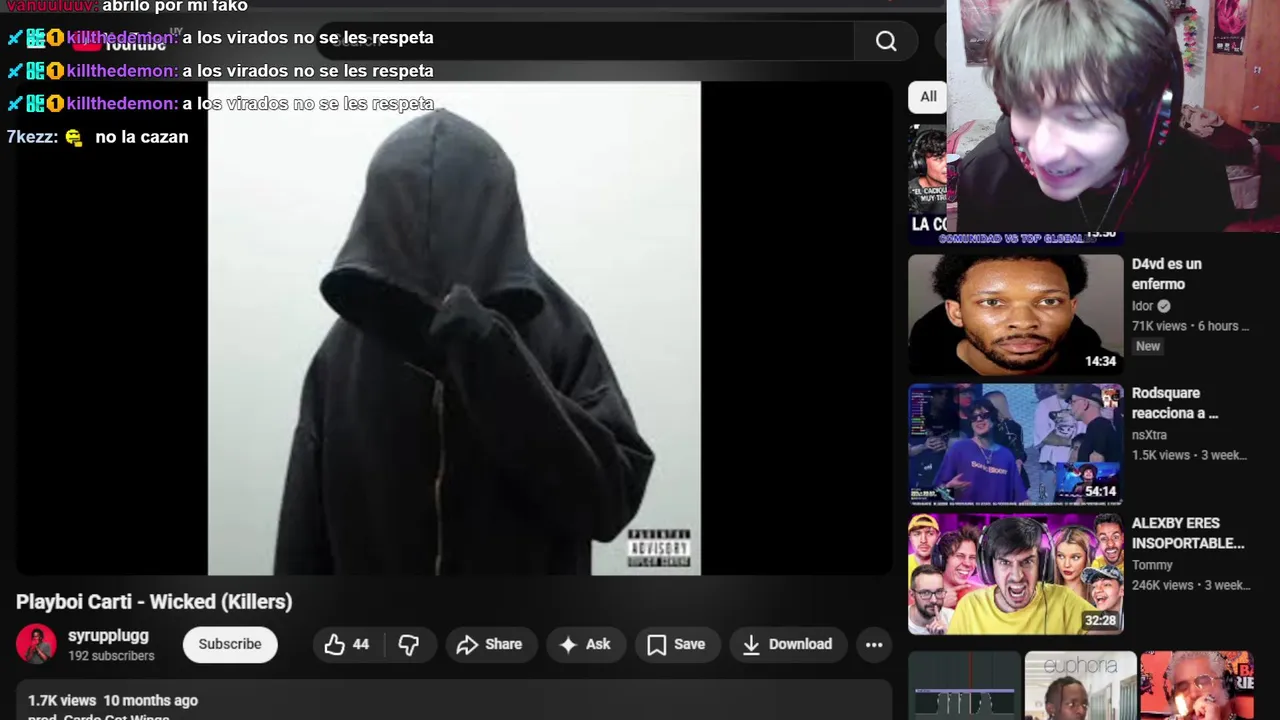Click the 'New' badge on D4vd video
The image size is (1280, 720).
(1148, 346)
